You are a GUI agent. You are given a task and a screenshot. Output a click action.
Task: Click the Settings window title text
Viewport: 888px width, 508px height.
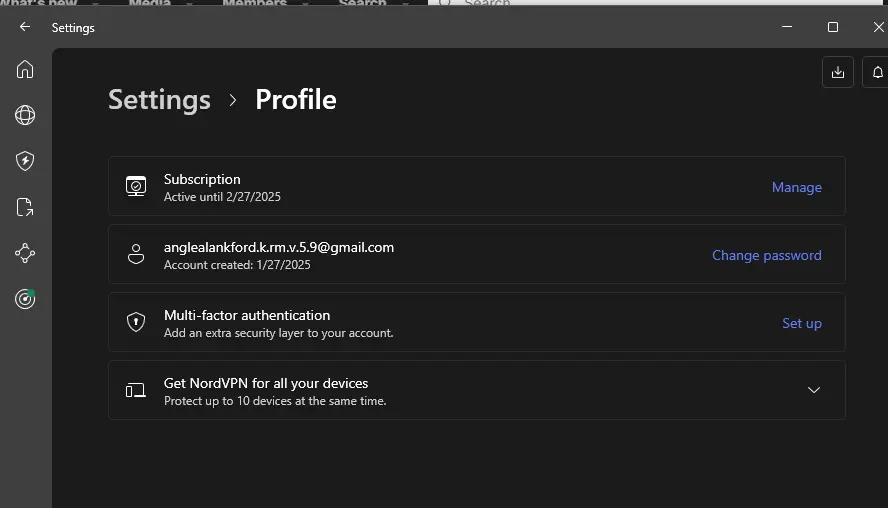click(73, 28)
